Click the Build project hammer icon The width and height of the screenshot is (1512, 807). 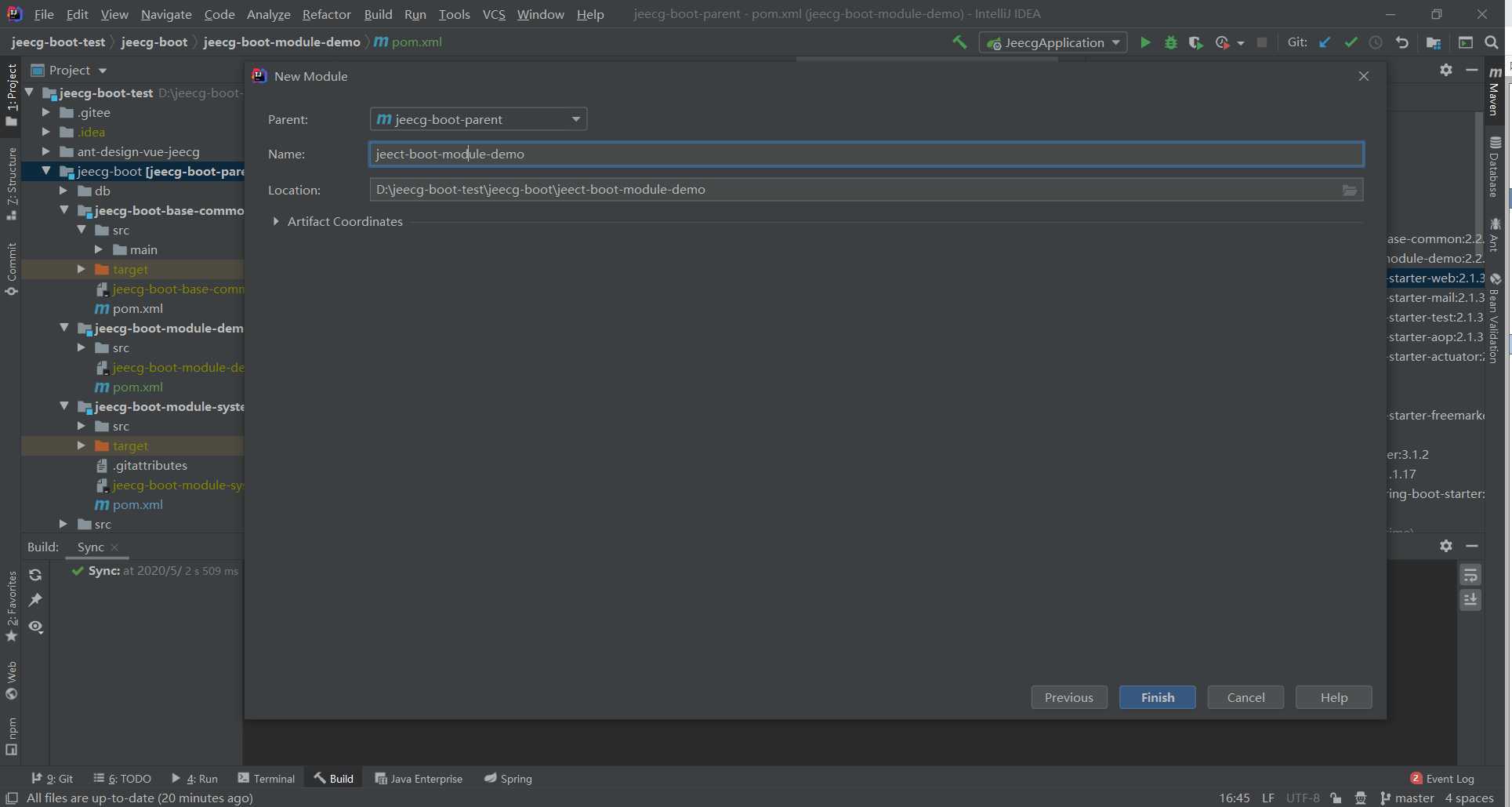click(959, 42)
